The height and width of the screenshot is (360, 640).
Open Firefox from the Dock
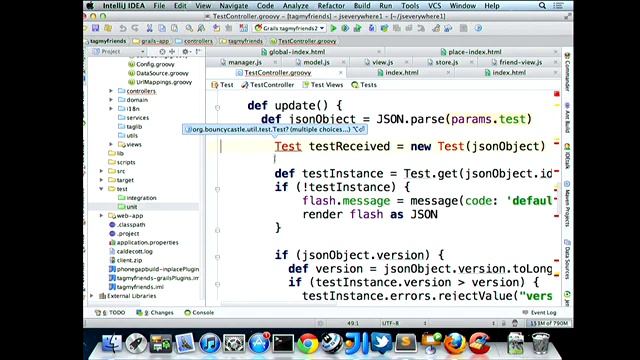455,343
